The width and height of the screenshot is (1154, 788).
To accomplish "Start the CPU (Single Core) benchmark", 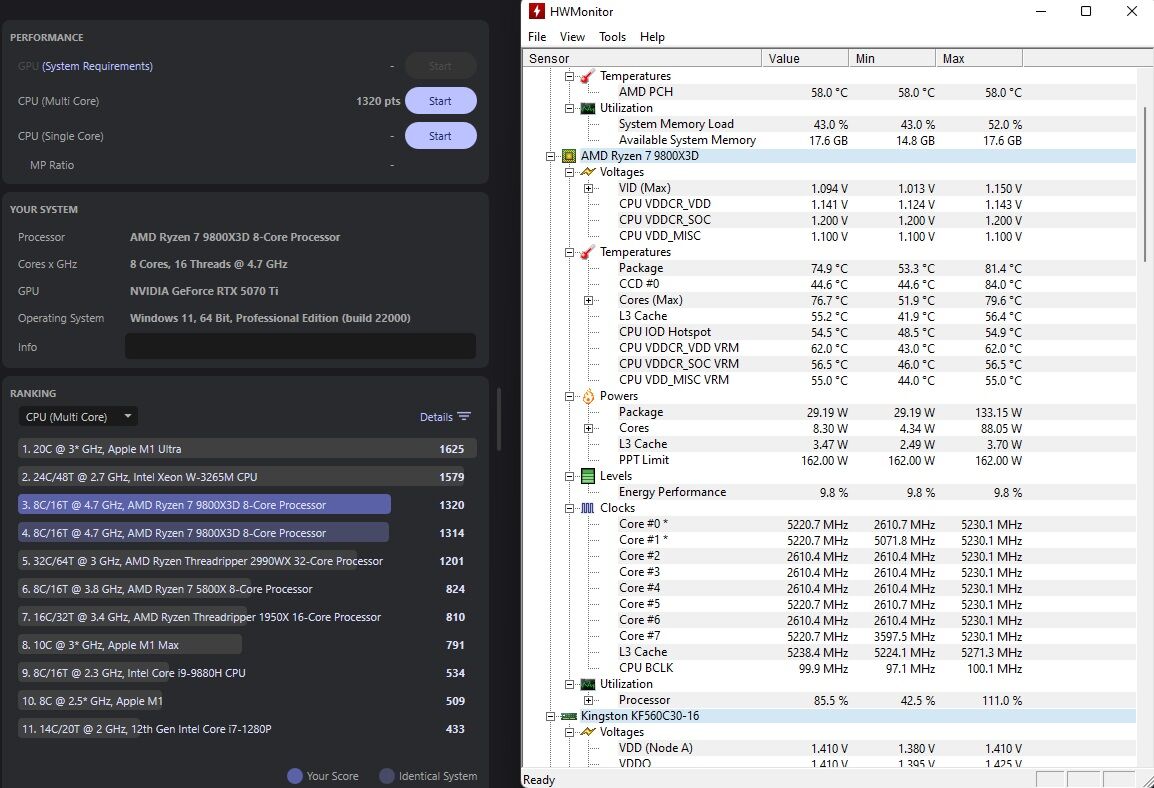I will point(440,136).
